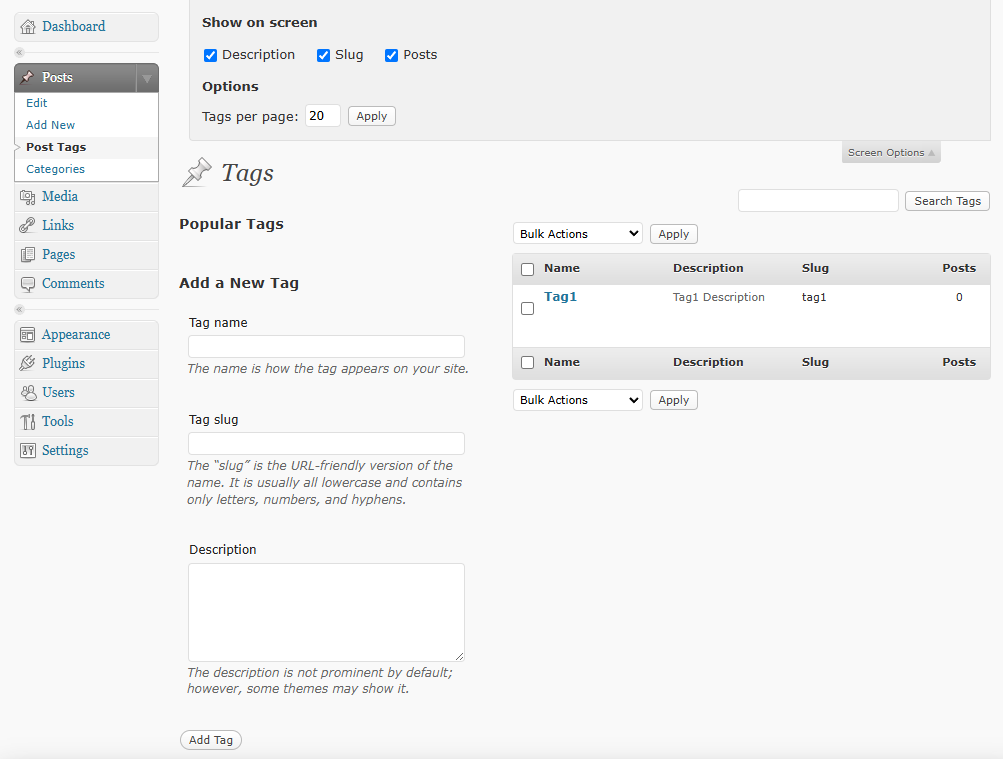The height and width of the screenshot is (759, 1003).
Task: Click the Description textarea
Action: tap(326, 613)
